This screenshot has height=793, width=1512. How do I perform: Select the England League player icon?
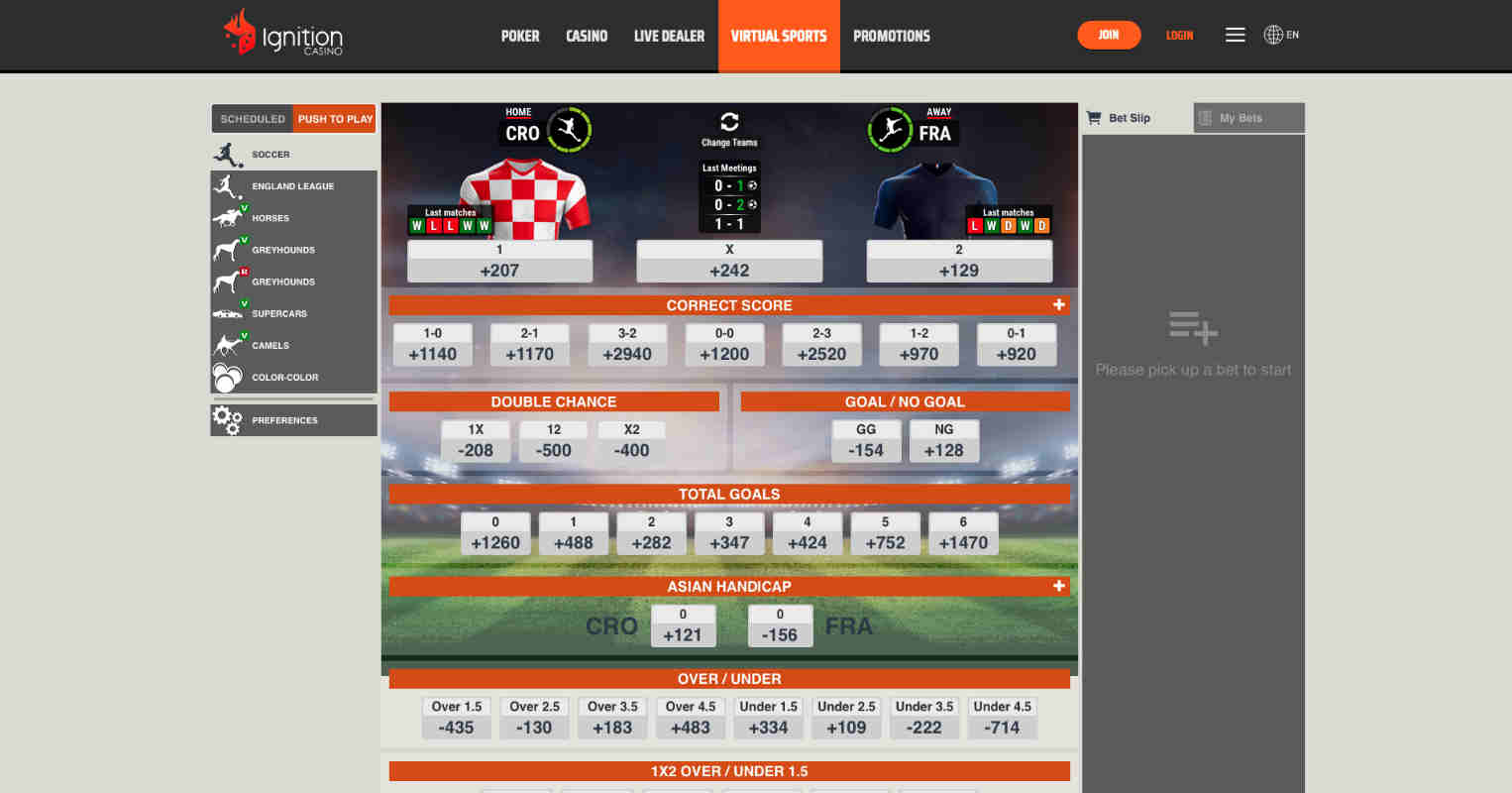click(228, 186)
